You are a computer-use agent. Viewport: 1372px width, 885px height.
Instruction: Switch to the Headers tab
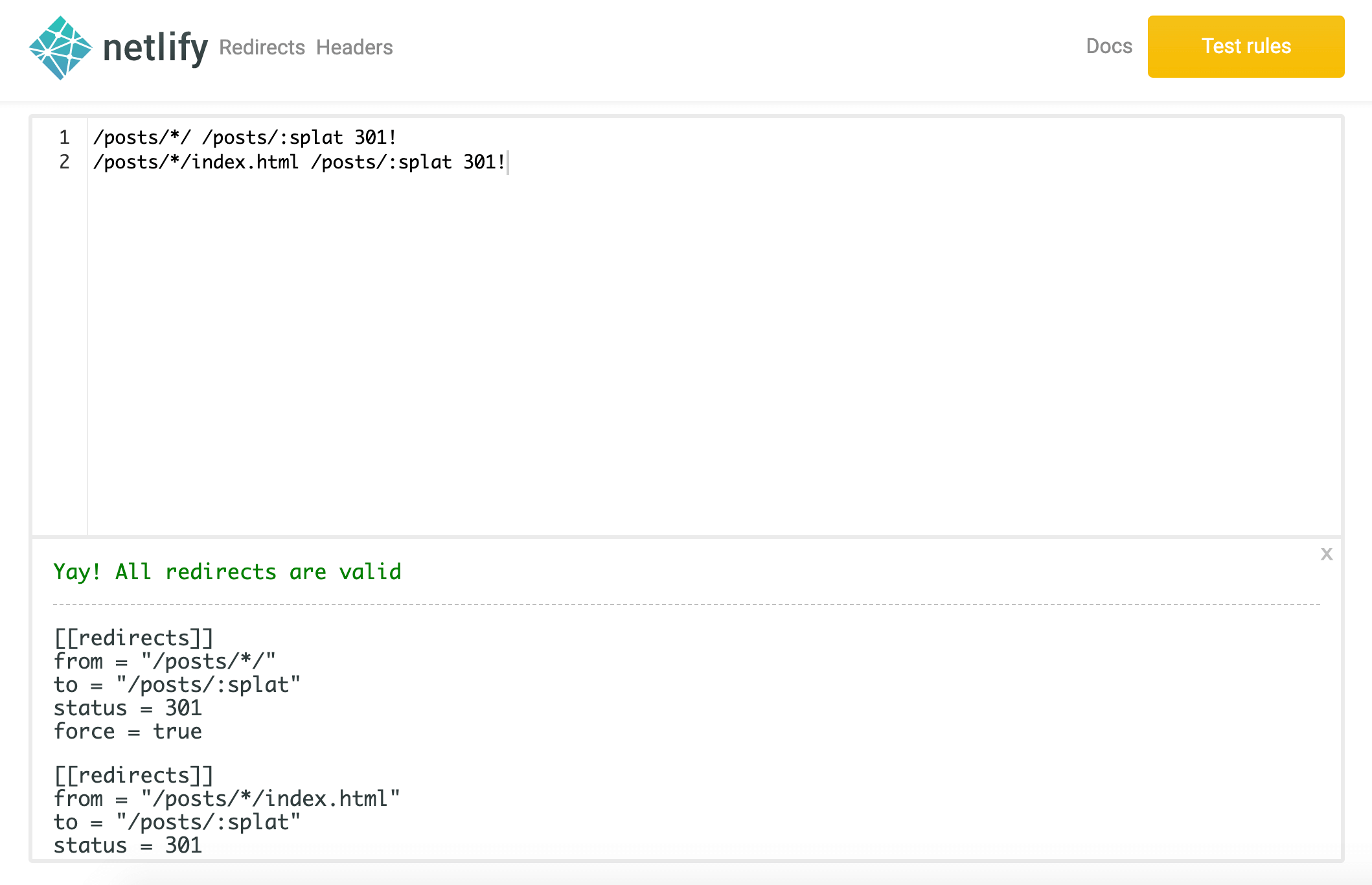pyautogui.click(x=354, y=47)
